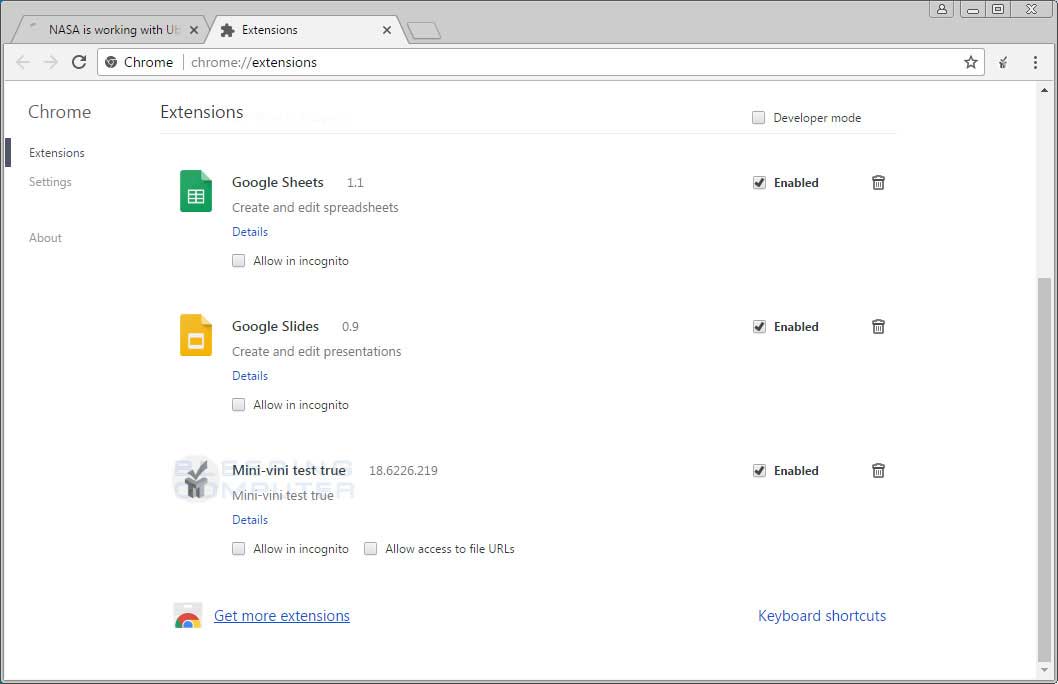The image size is (1058, 684).
Task: Delete Mini-vini test true extension via trash
Action: click(x=878, y=471)
